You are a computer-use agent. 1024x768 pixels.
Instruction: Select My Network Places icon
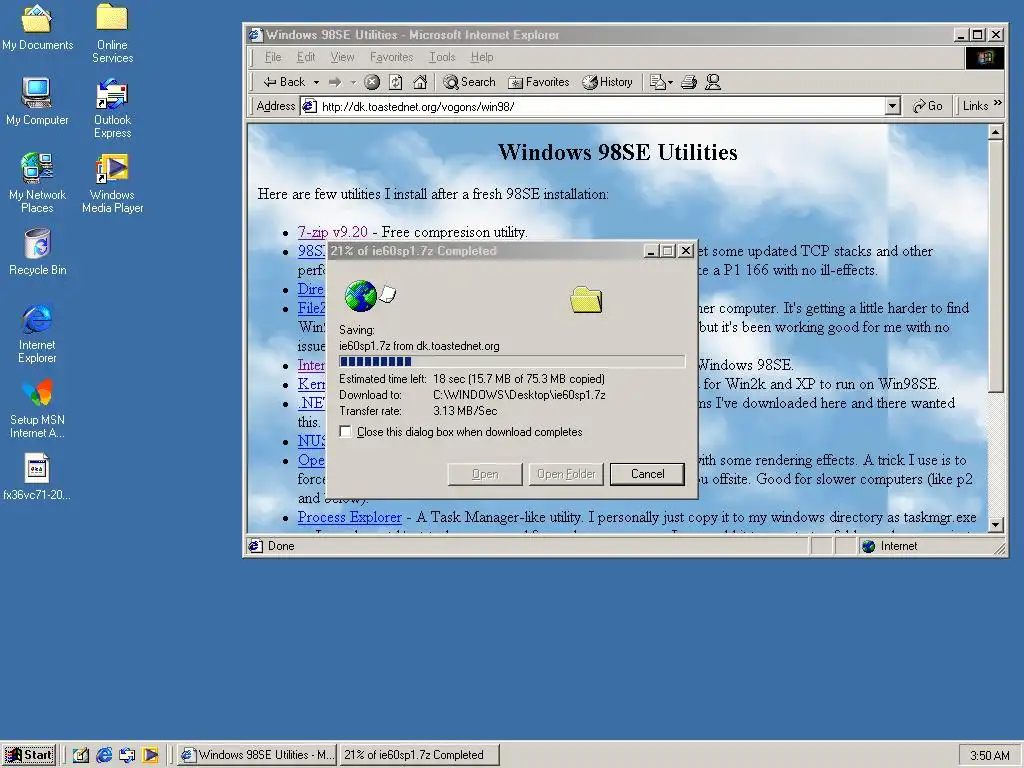[37, 183]
